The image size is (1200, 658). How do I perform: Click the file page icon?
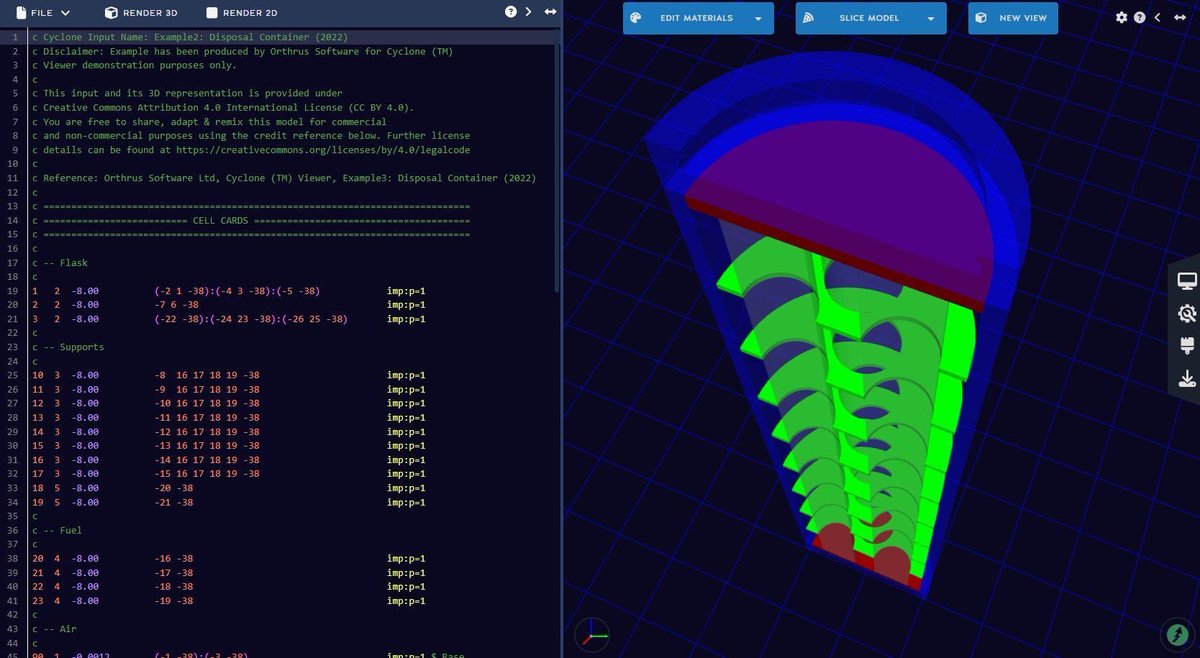[20, 13]
